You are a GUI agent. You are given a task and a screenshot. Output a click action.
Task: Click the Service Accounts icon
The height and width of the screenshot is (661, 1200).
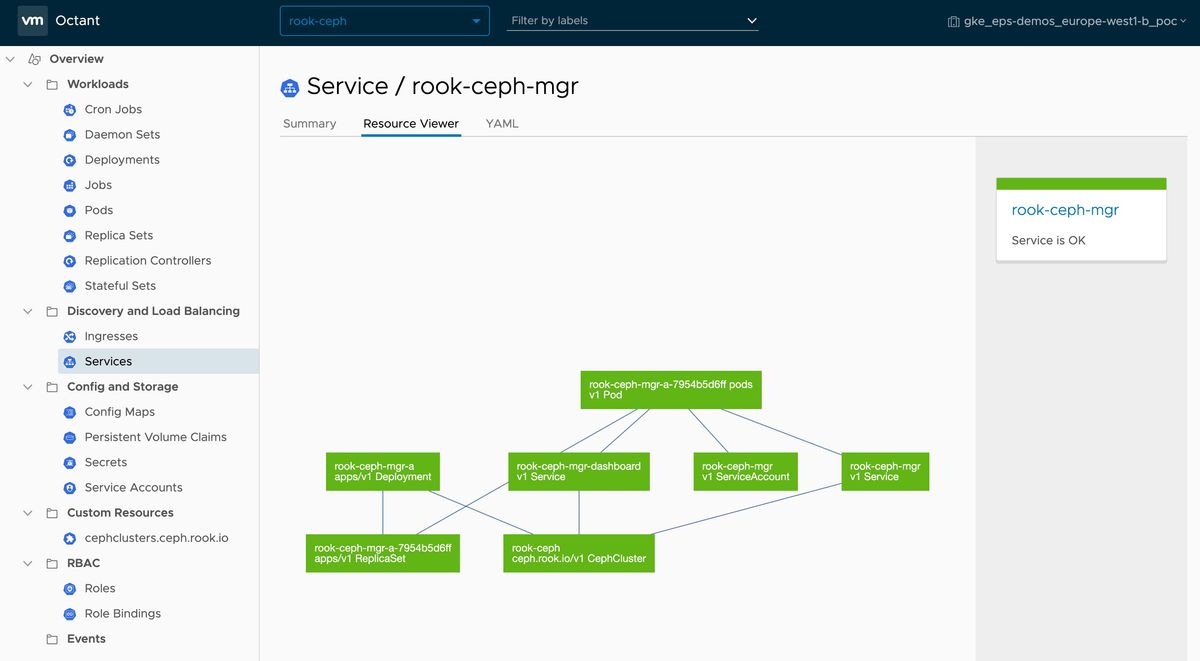pyautogui.click(x=70, y=488)
